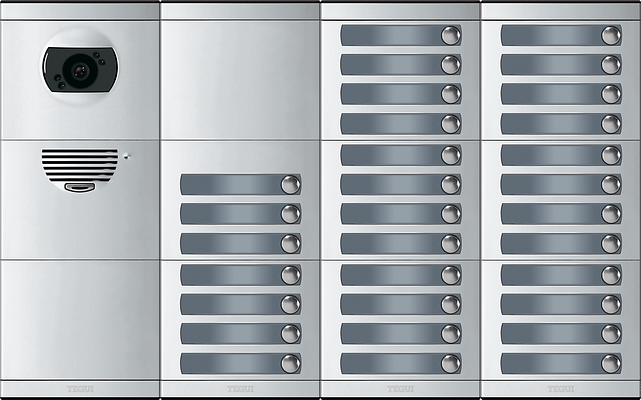Tap the TEGUI logo under the camera panel
641x400 pixels.
click(x=80, y=389)
